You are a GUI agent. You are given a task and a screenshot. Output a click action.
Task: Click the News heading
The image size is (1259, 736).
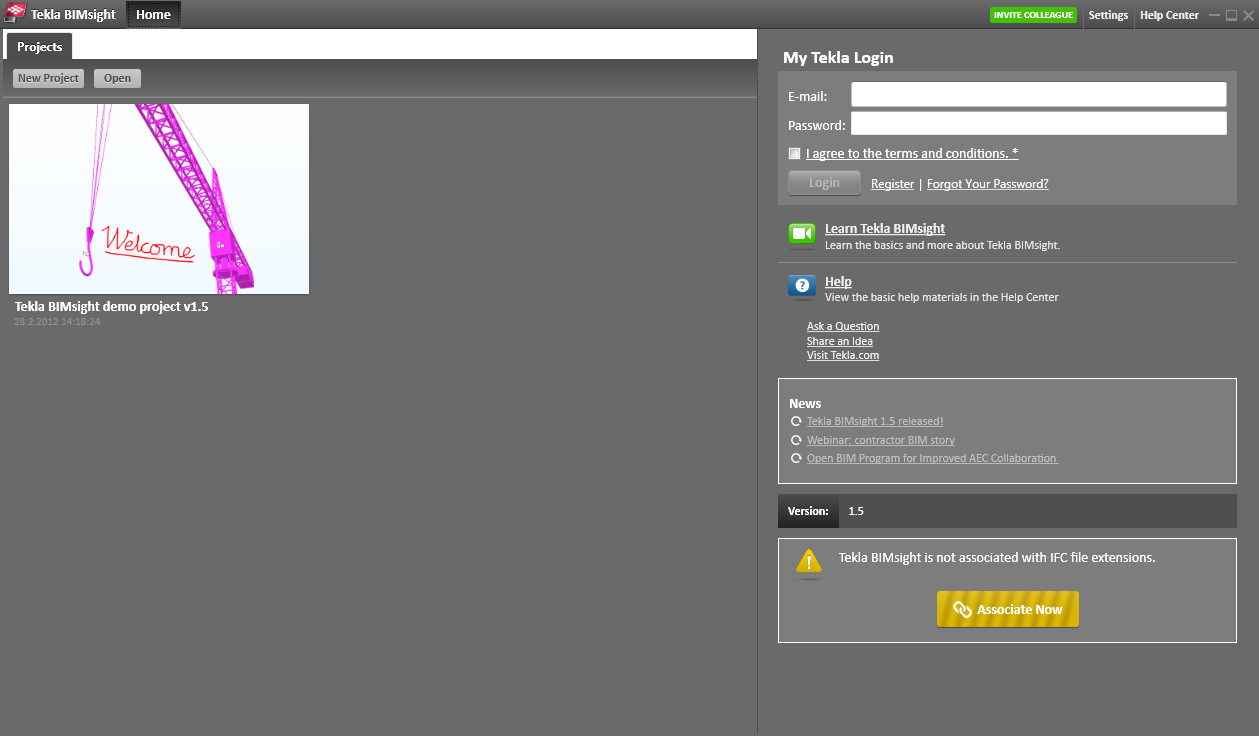[805, 404]
